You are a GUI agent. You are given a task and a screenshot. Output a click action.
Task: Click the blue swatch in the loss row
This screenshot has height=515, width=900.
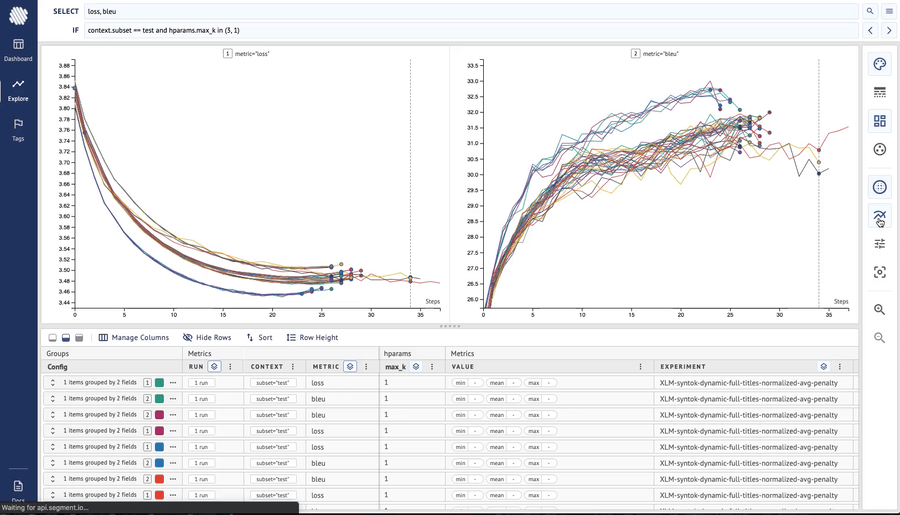[160, 447]
